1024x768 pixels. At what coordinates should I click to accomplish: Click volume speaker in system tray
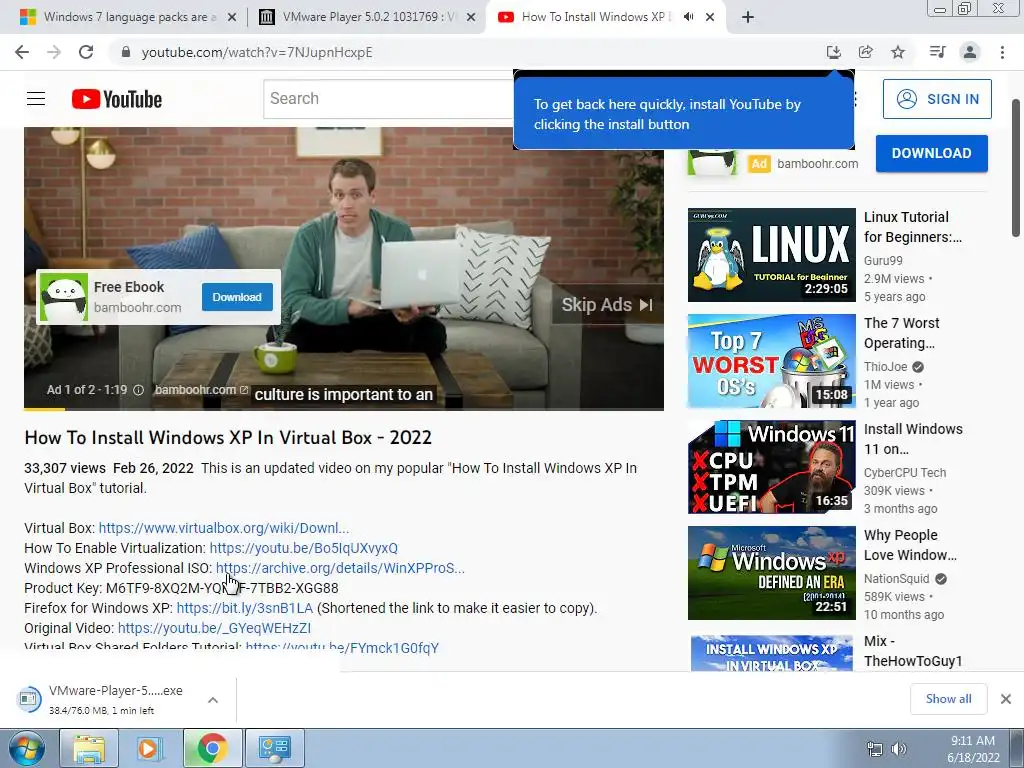click(x=899, y=749)
